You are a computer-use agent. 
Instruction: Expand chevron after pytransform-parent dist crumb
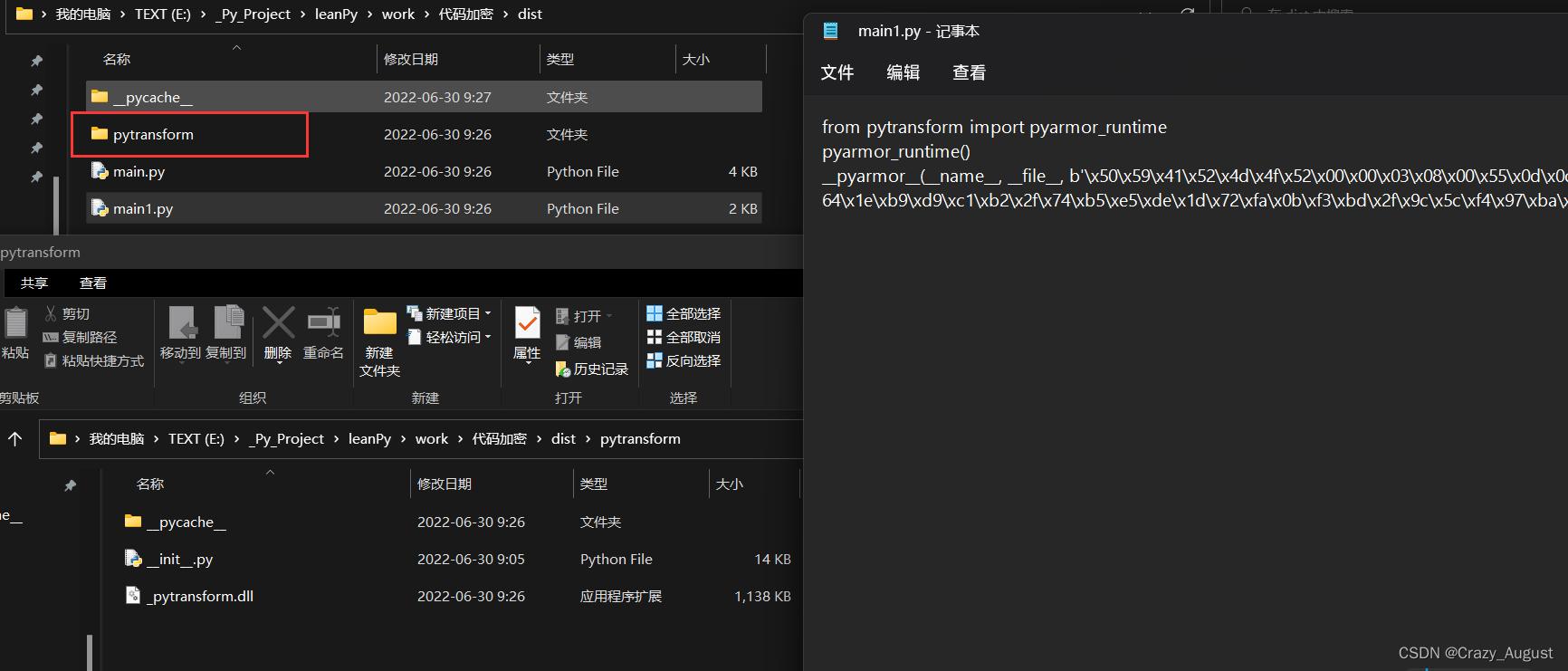(x=588, y=439)
